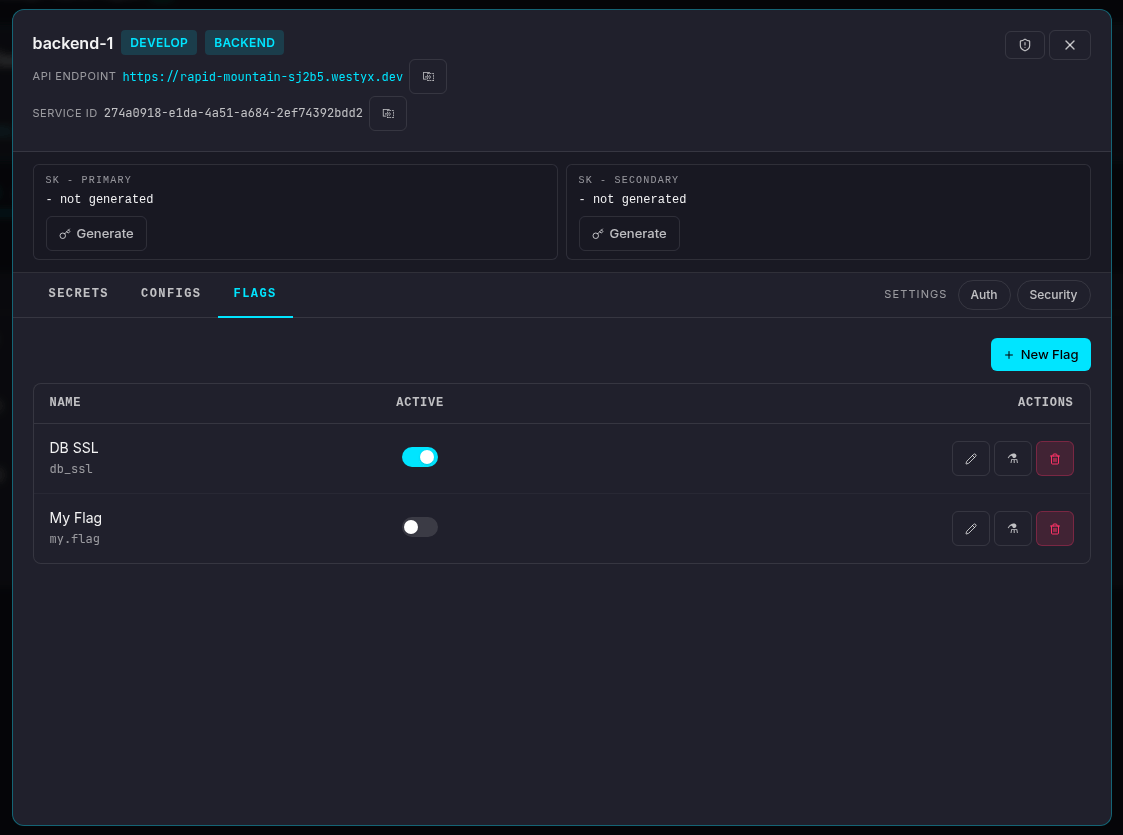Generate the primary SK key
The image size is (1123, 835).
[x=96, y=234]
